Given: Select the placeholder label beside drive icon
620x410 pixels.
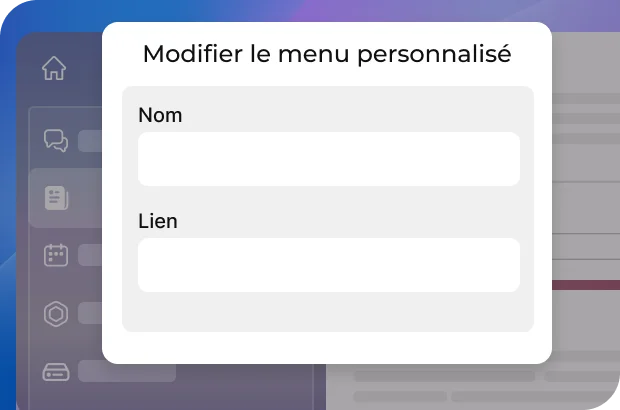Looking at the screenshot, I should pos(126,371).
